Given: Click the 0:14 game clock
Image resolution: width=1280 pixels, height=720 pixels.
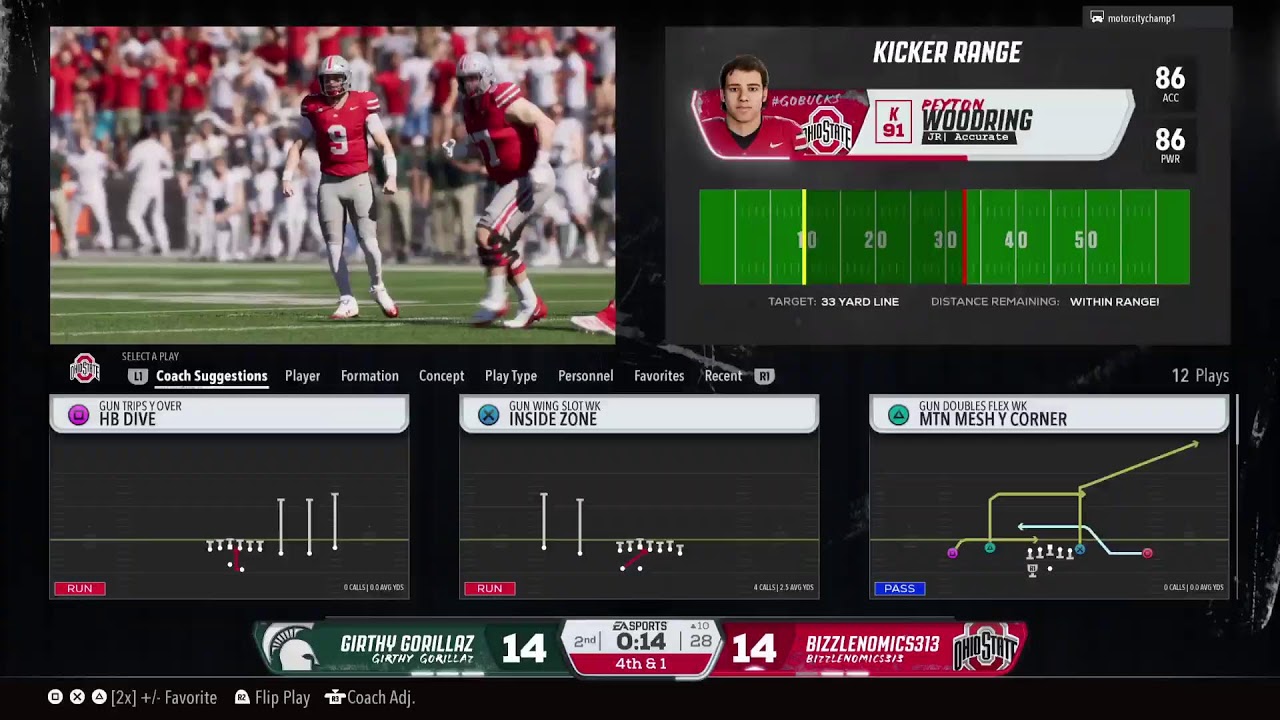Looking at the screenshot, I should [641, 642].
